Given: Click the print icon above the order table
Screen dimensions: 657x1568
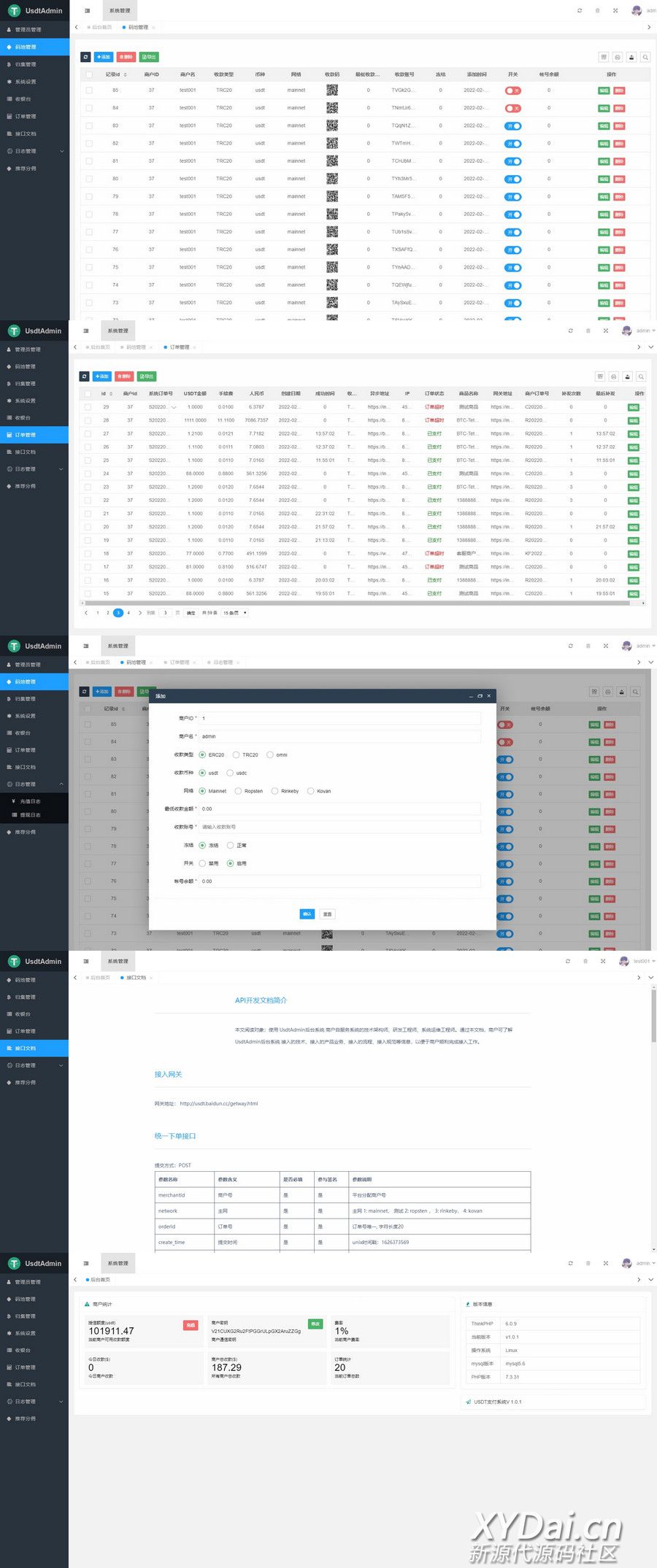Looking at the screenshot, I should 614,376.
